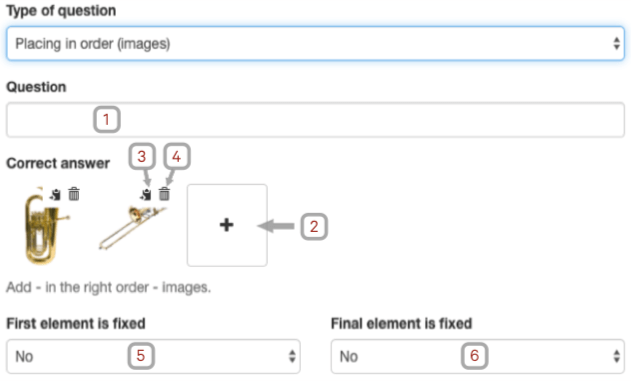Open the Final element is fixed dropdown

[x=478, y=356]
